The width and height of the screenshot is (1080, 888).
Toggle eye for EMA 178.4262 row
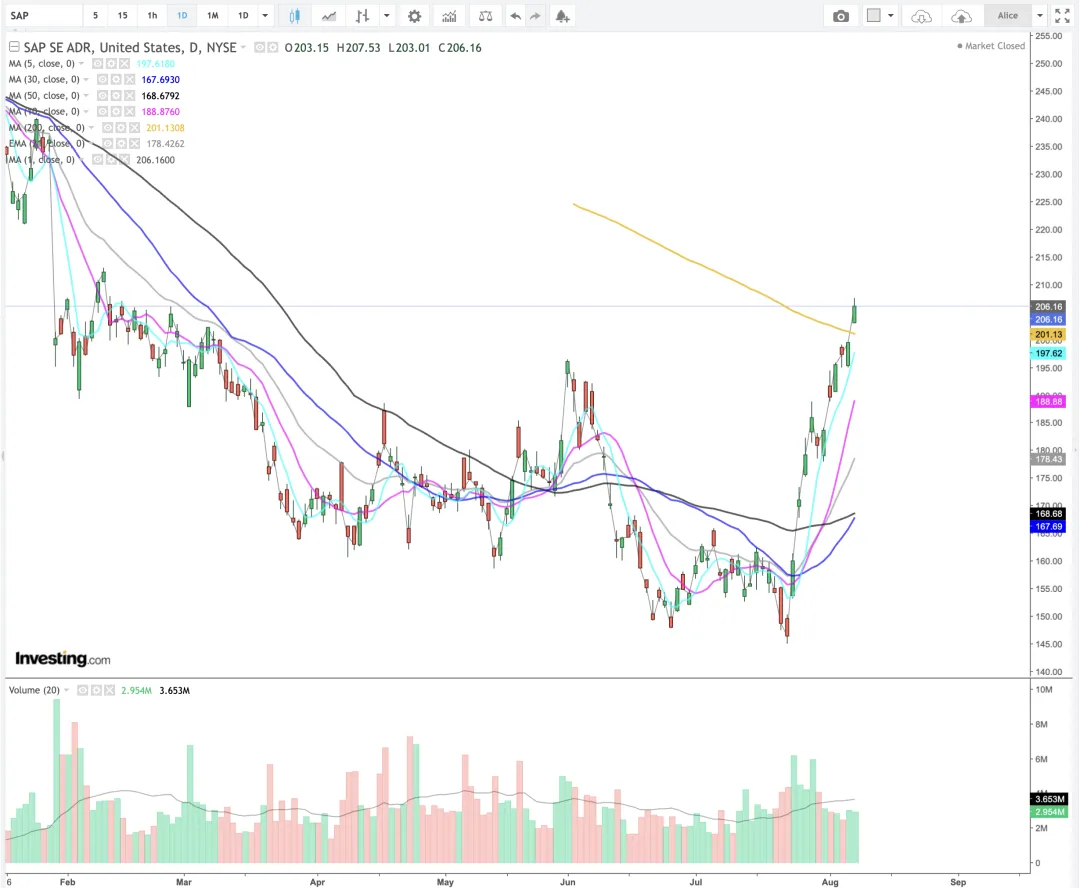(x=107, y=143)
